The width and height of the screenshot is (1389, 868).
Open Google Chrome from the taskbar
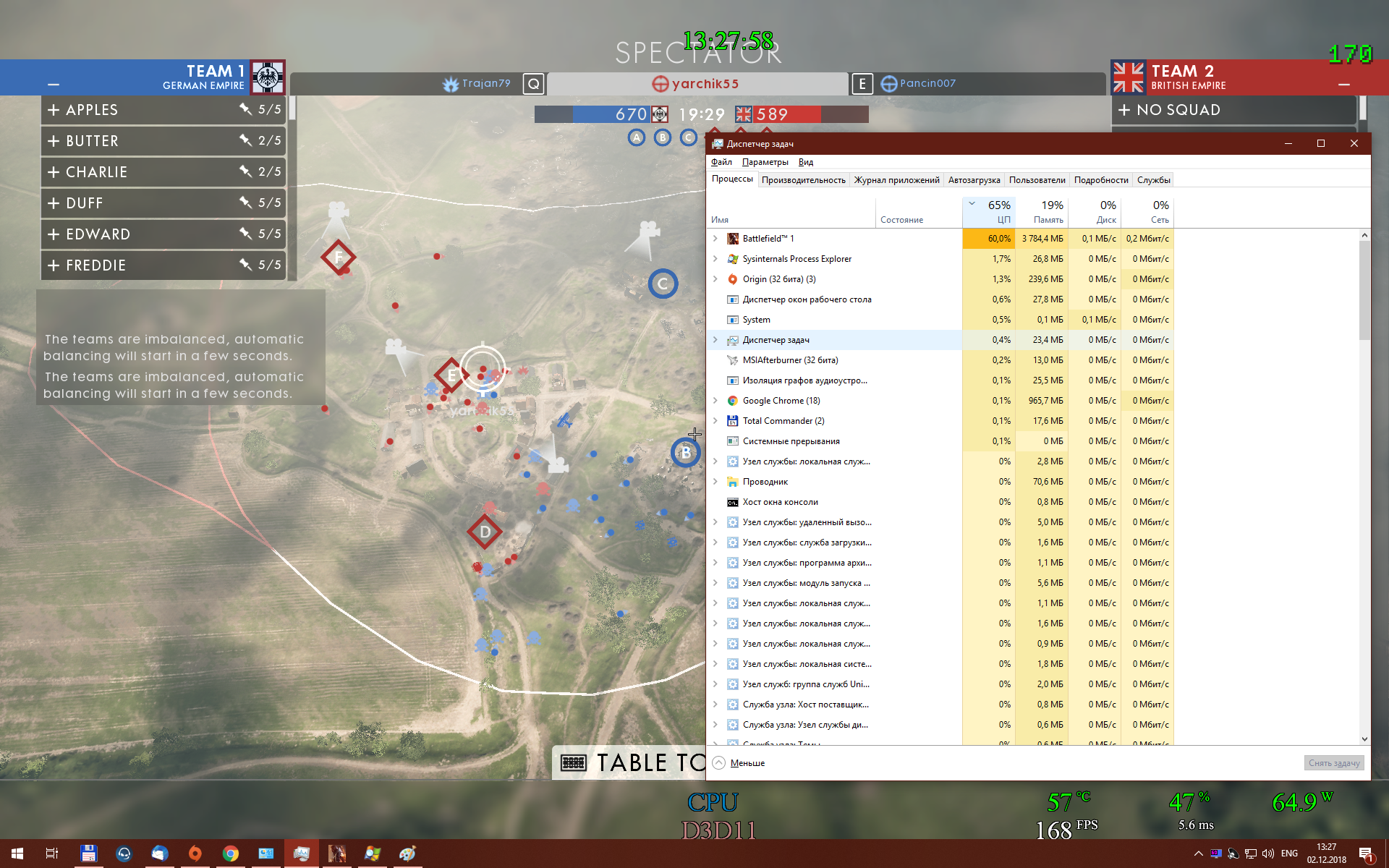tap(231, 854)
